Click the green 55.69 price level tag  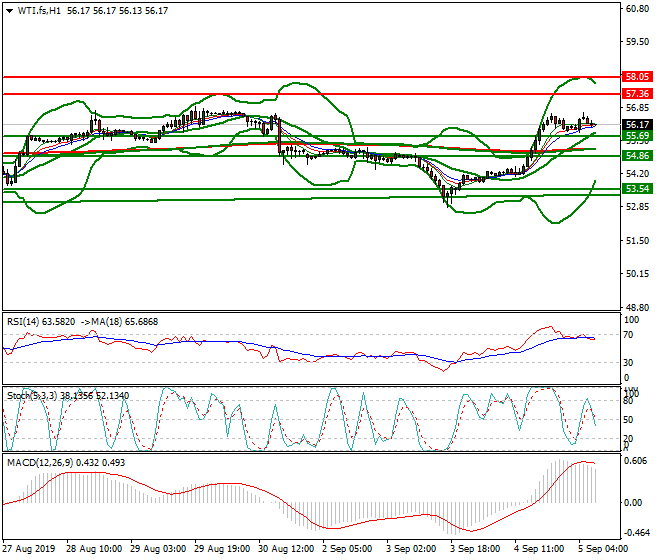[637, 136]
